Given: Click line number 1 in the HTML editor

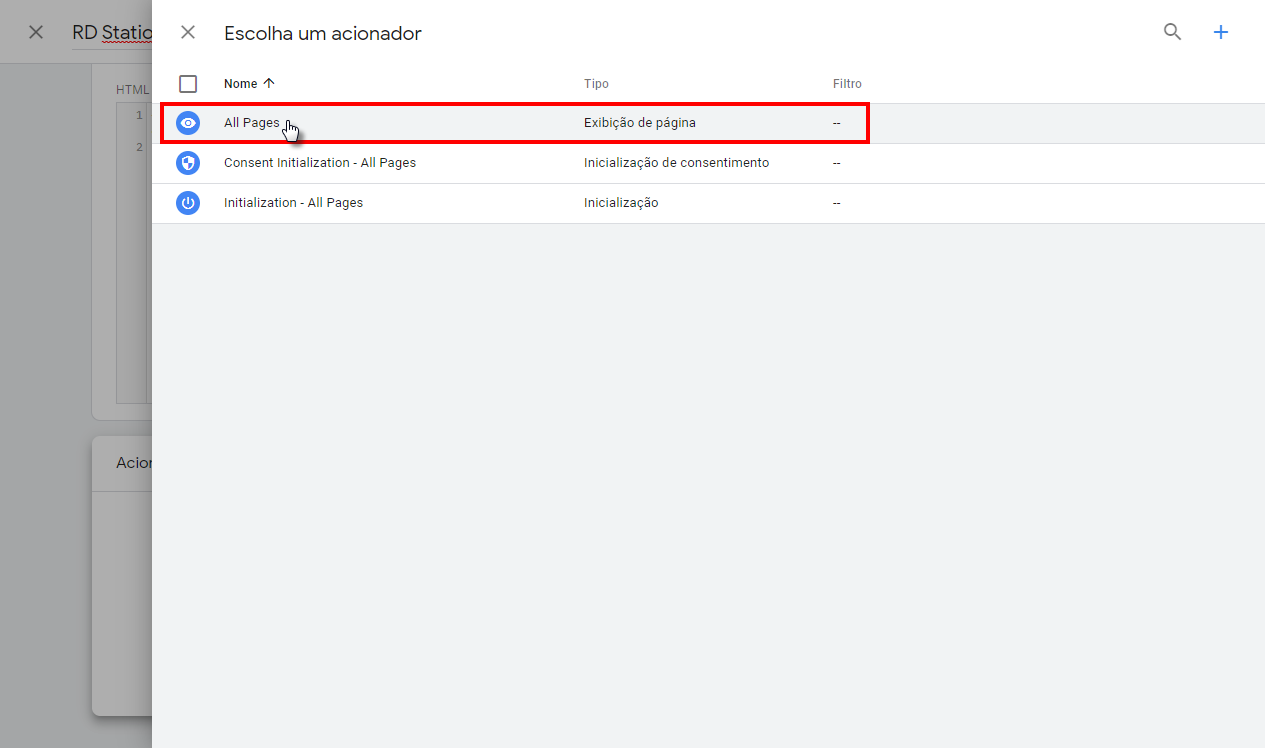Looking at the screenshot, I should [x=138, y=114].
